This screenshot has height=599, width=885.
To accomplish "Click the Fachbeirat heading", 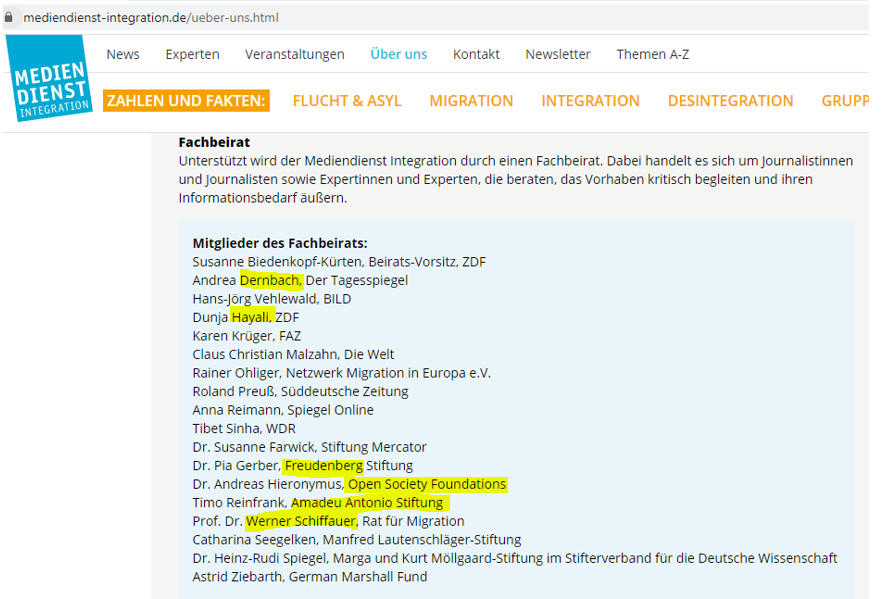I will pos(214,142).
